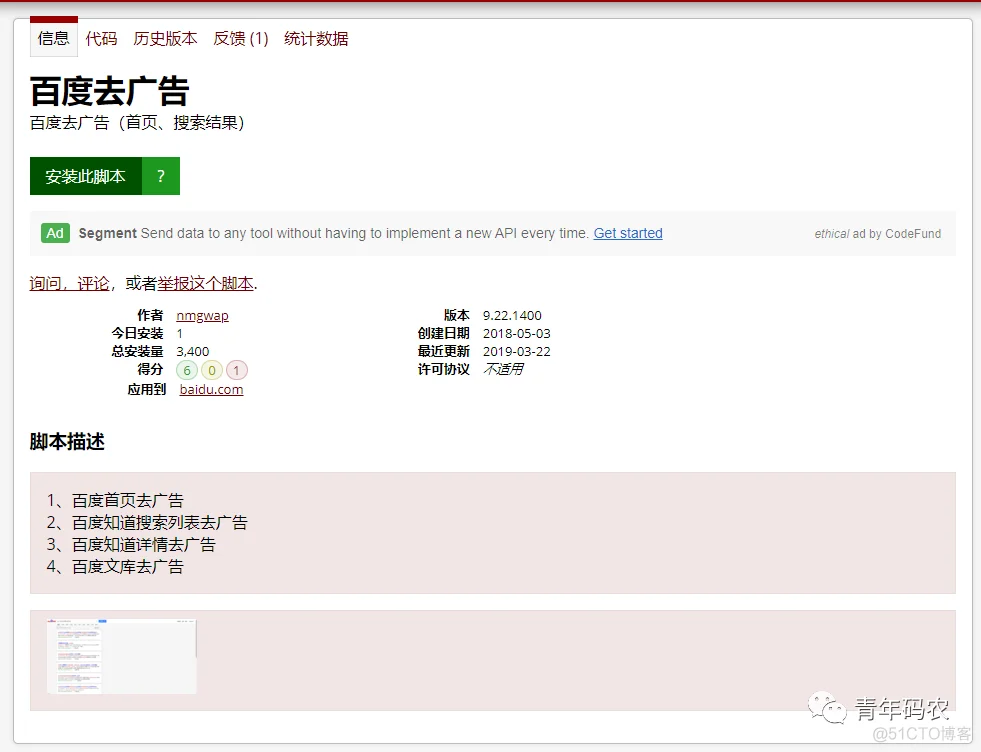Click description line 百度文库去广告
This screenshot has width=981, height=752.
pyautogui.click(x=128, y=566)
